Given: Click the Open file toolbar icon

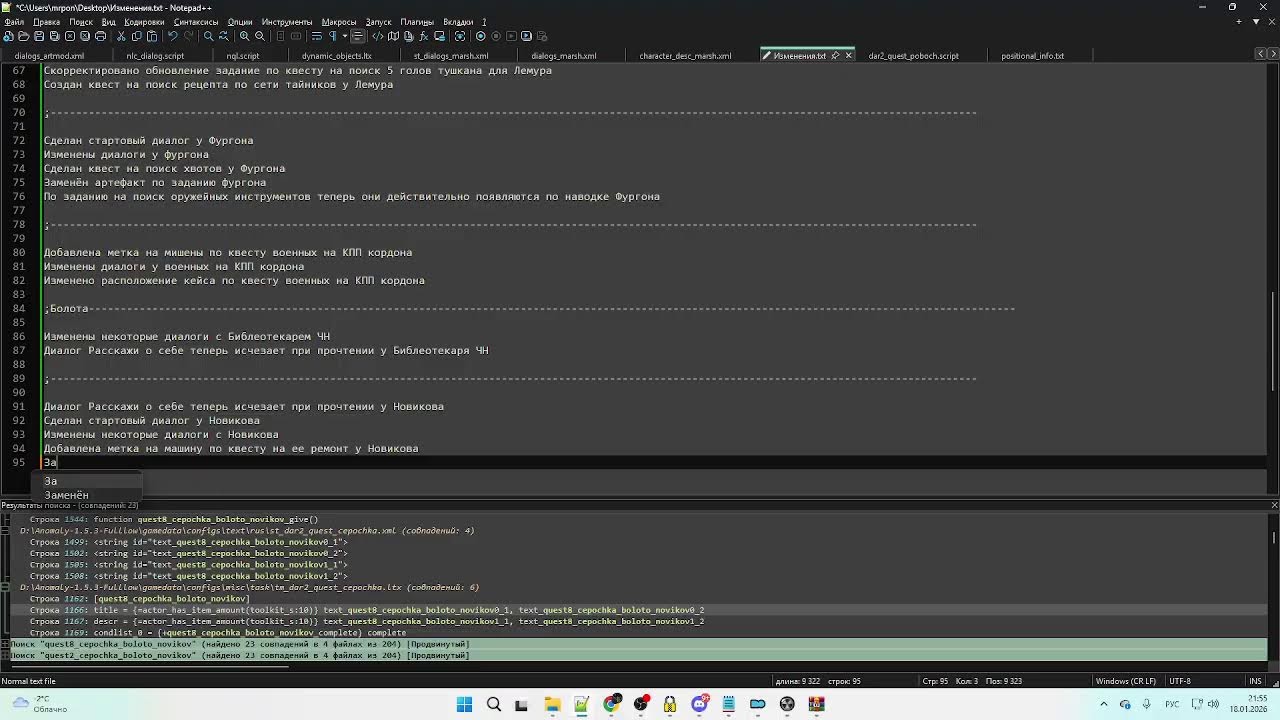Looking at the screenshot, I should point(23,36).
